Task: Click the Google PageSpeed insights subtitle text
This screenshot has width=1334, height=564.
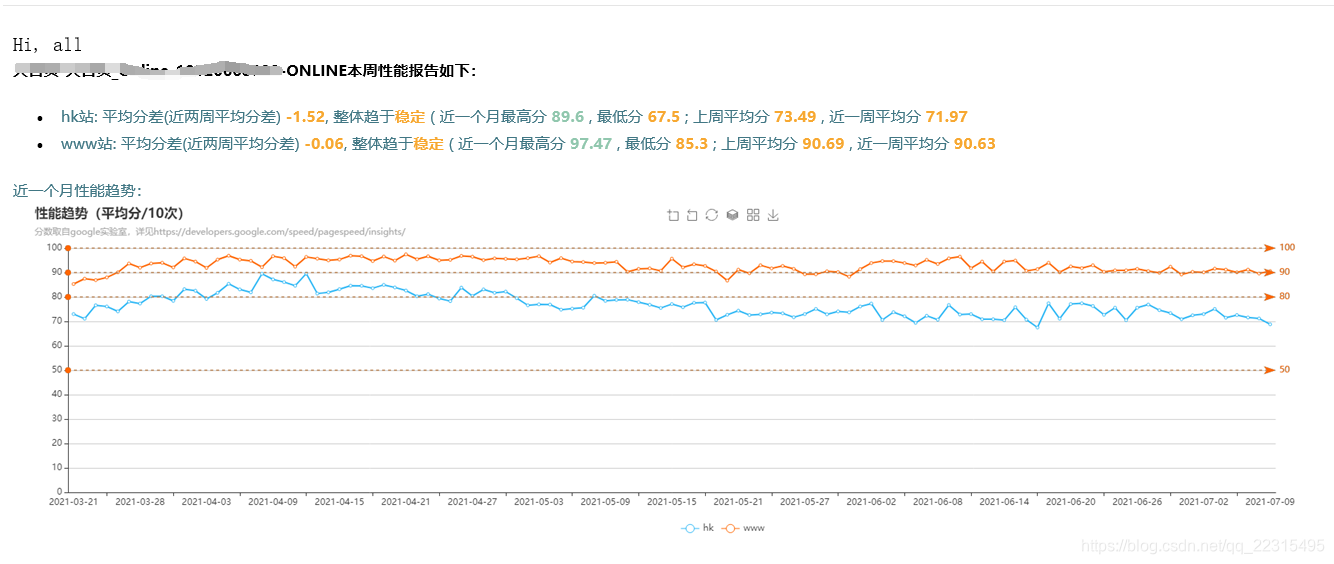Action: (220, 231)
